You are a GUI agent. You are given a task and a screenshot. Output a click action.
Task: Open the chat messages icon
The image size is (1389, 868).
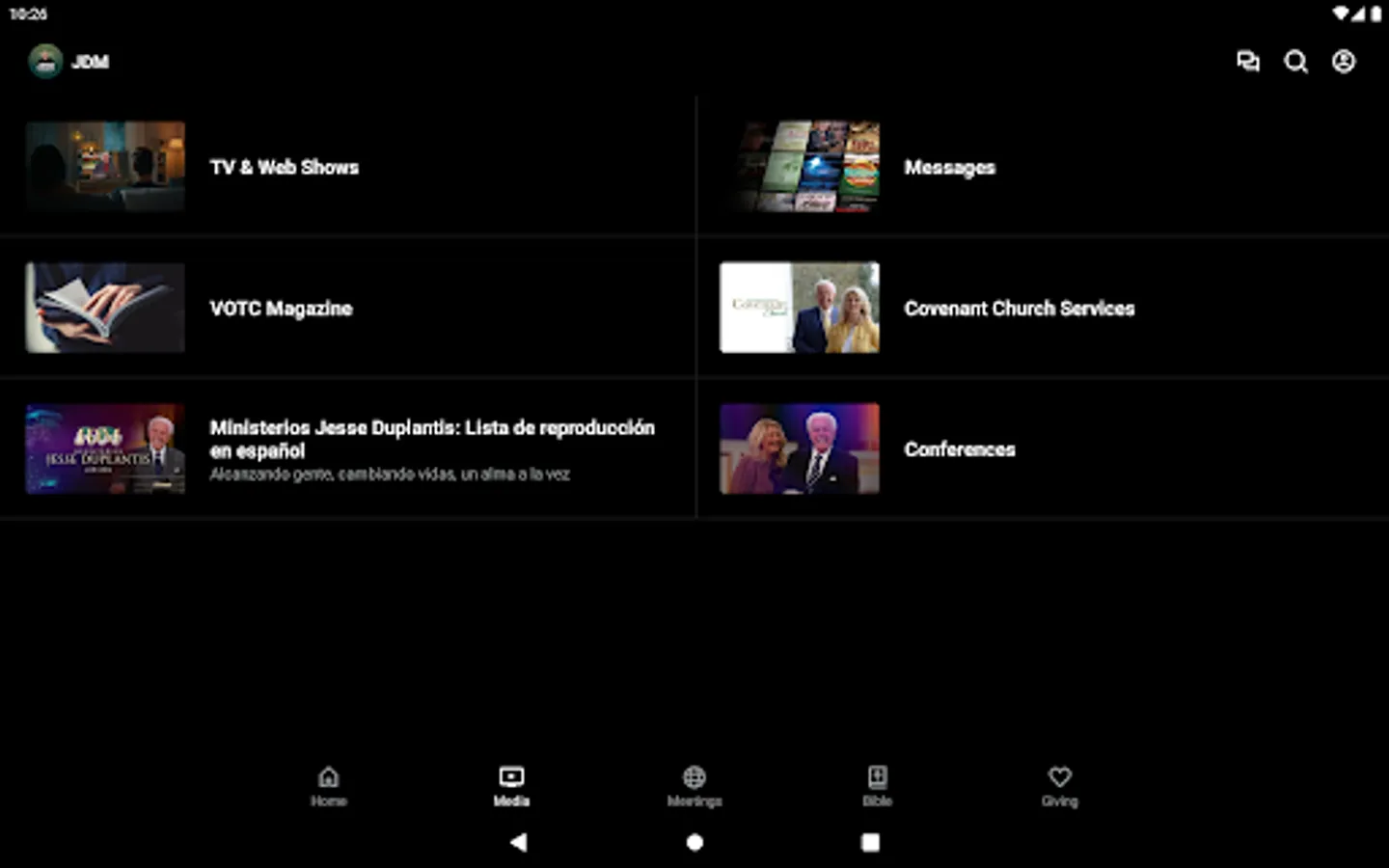coord(1248,62)
